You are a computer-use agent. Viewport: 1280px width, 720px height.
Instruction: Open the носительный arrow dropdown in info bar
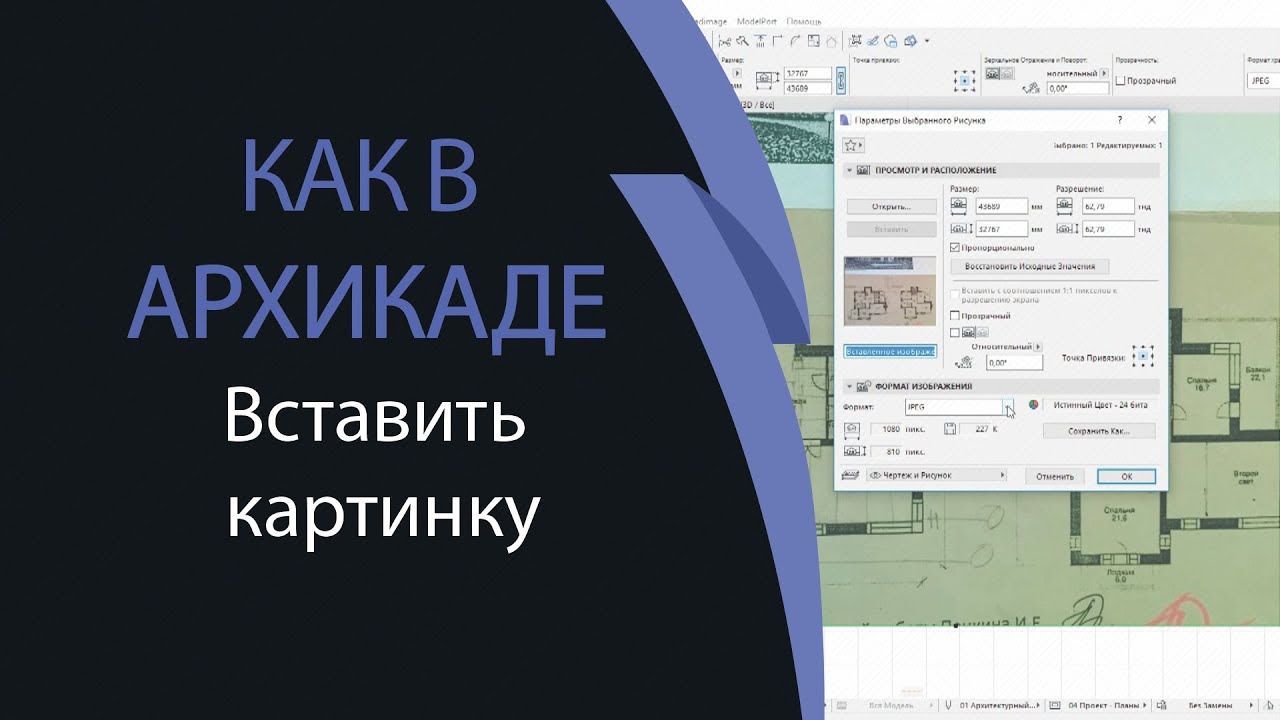1103,73
